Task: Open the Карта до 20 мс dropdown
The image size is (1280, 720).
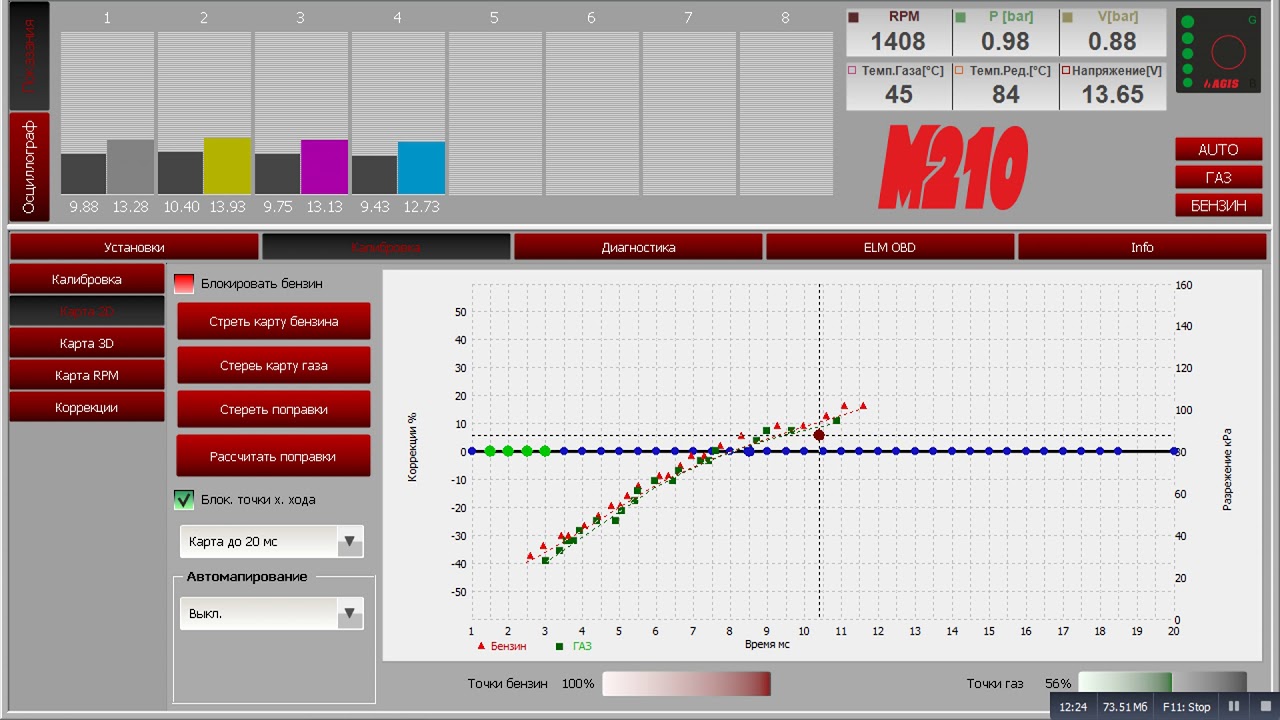Action: pos(272,542)
